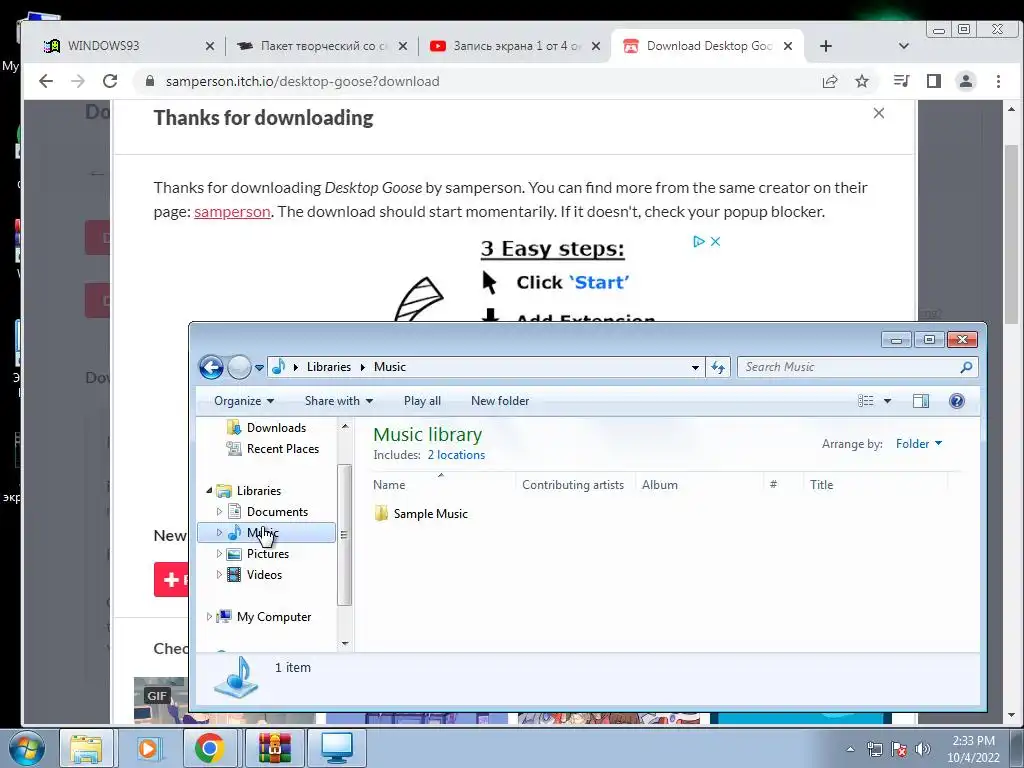Open a new Chrome tab
Image resolution: width=1024 pixels, height=768 pixels.
point(825,46)
